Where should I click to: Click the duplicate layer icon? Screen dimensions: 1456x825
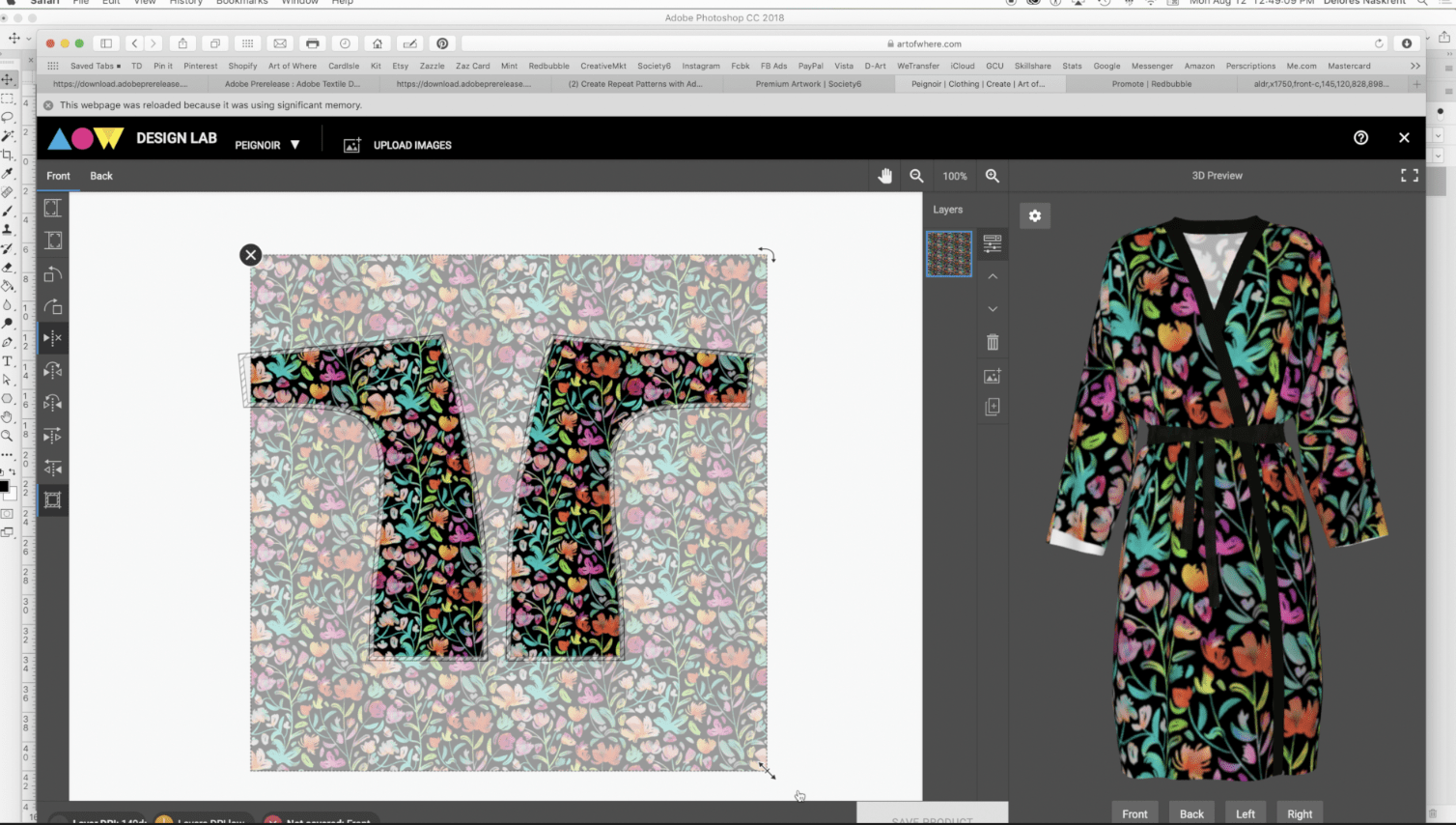coord(993,408)
